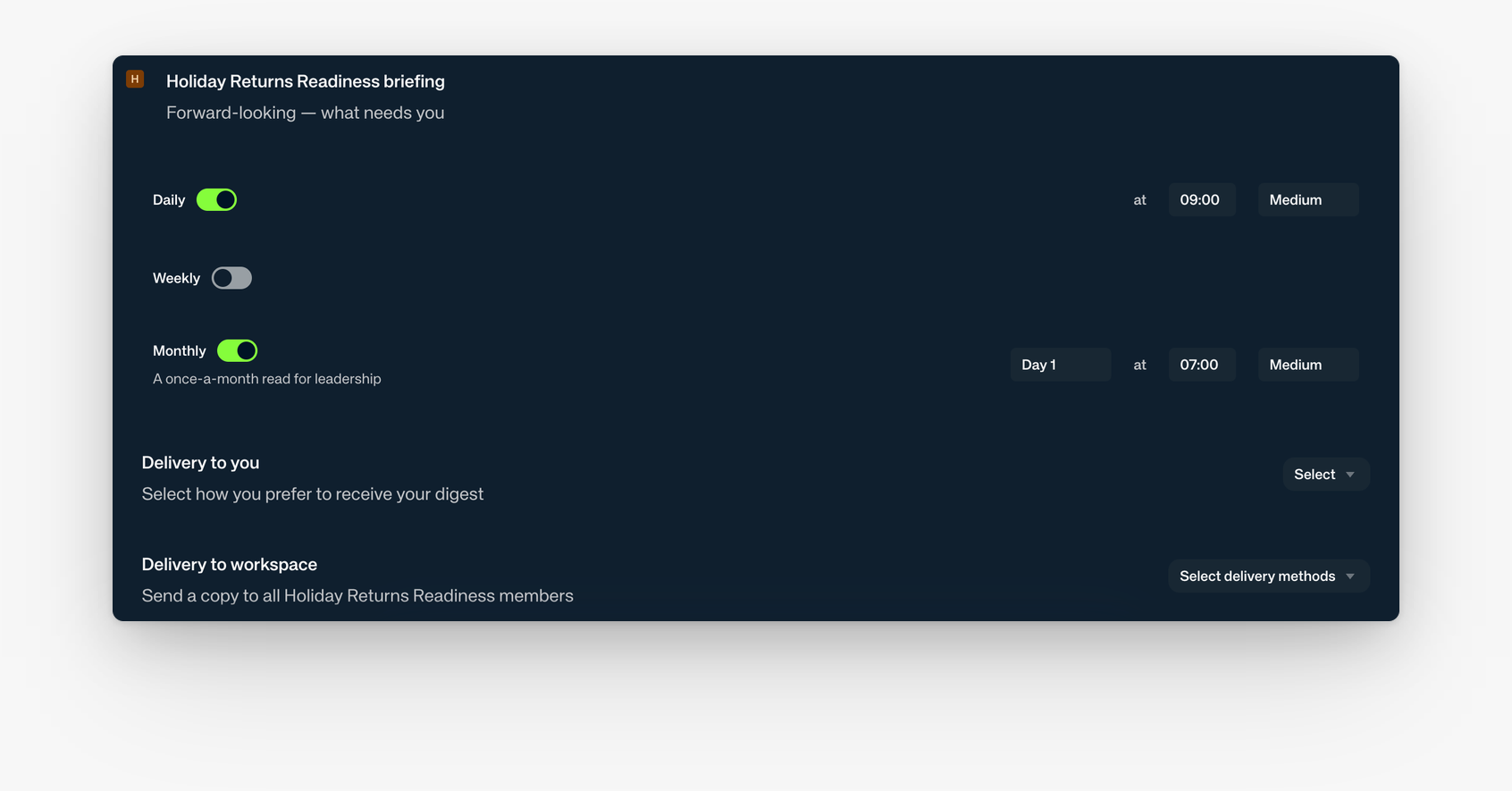The height and width of the screenshot is (791, 1512).
Task: Click 'Send a copy to all' description
Action: coord(357,596)
